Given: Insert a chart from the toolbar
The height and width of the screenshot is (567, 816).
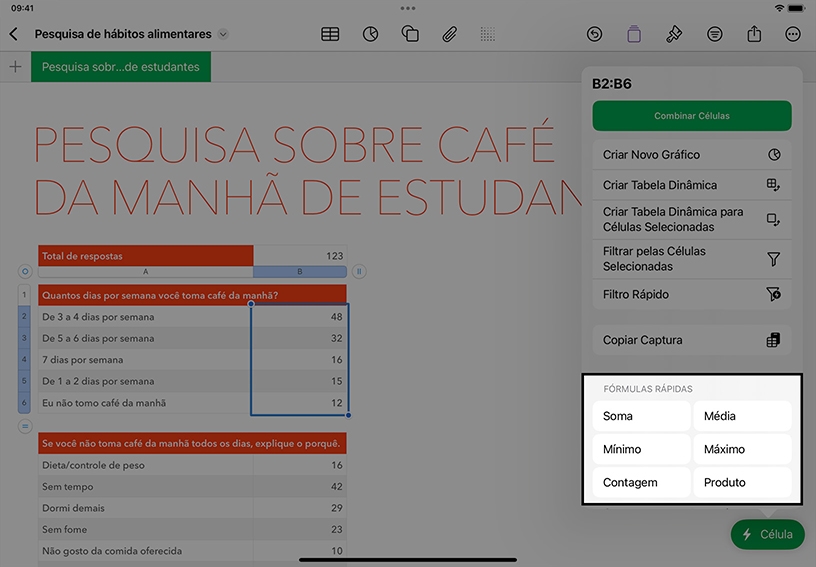Looking at the screenshot, I should 370,34.
